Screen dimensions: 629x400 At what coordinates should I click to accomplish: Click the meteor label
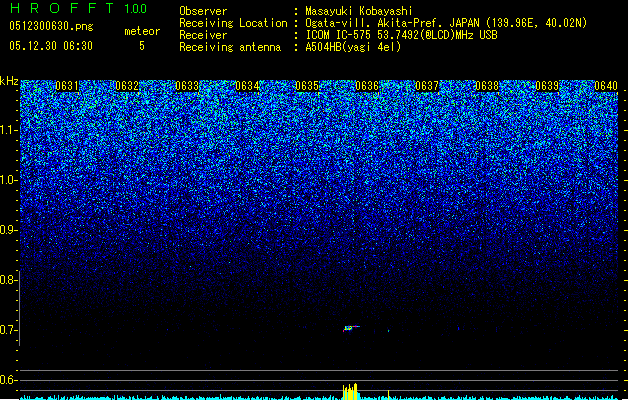pyautogui.click(x=142, y=31)
